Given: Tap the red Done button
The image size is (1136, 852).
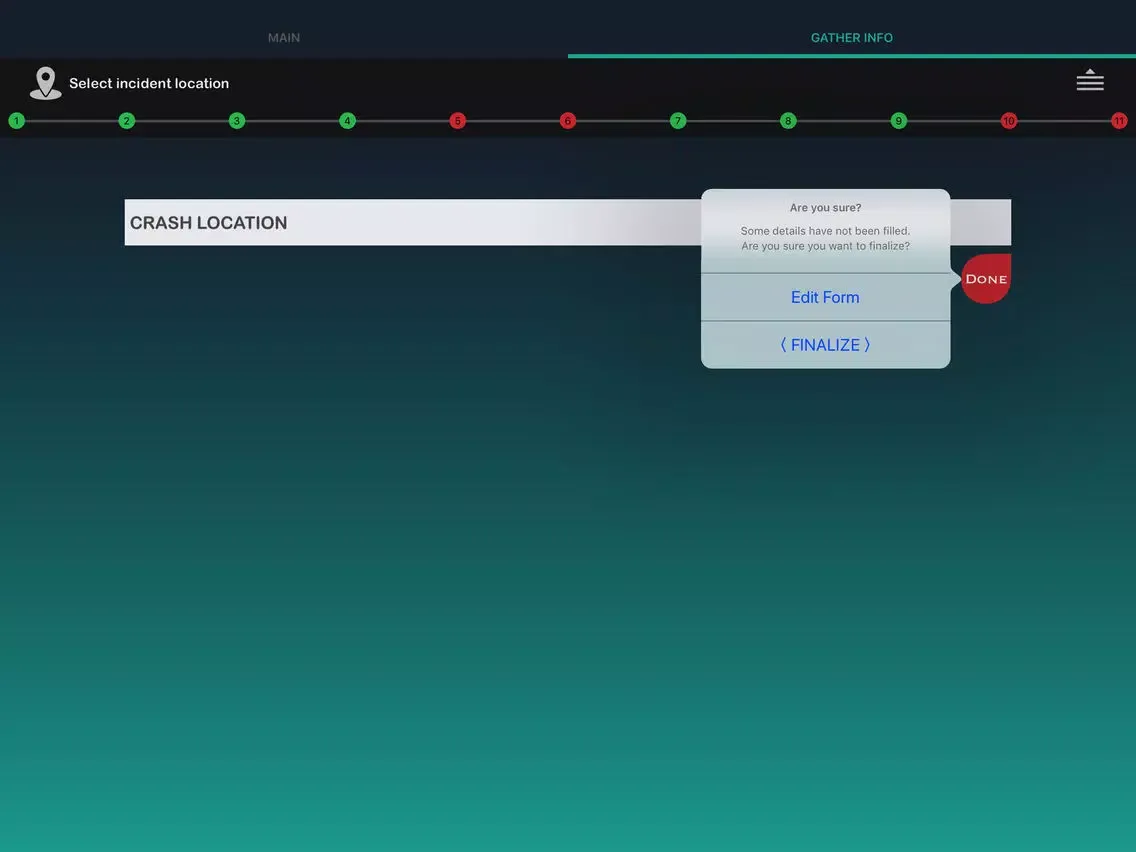Looking at the screenshot, I should coord(986,279).
